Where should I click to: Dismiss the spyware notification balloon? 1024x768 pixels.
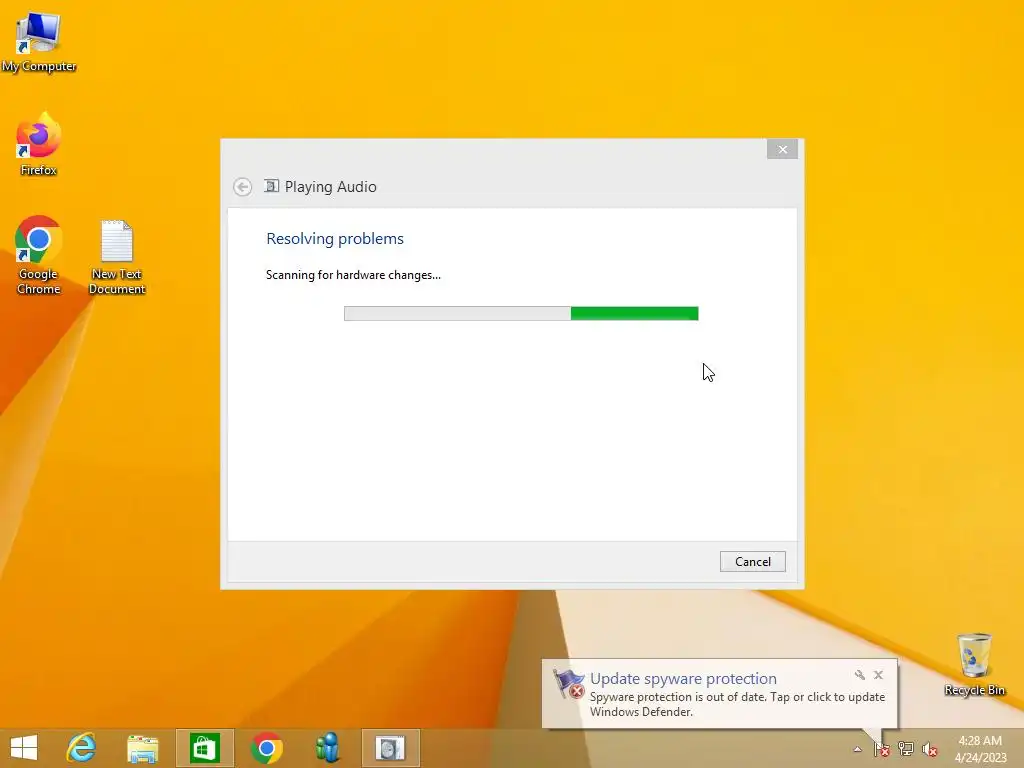tap(878, 675)
